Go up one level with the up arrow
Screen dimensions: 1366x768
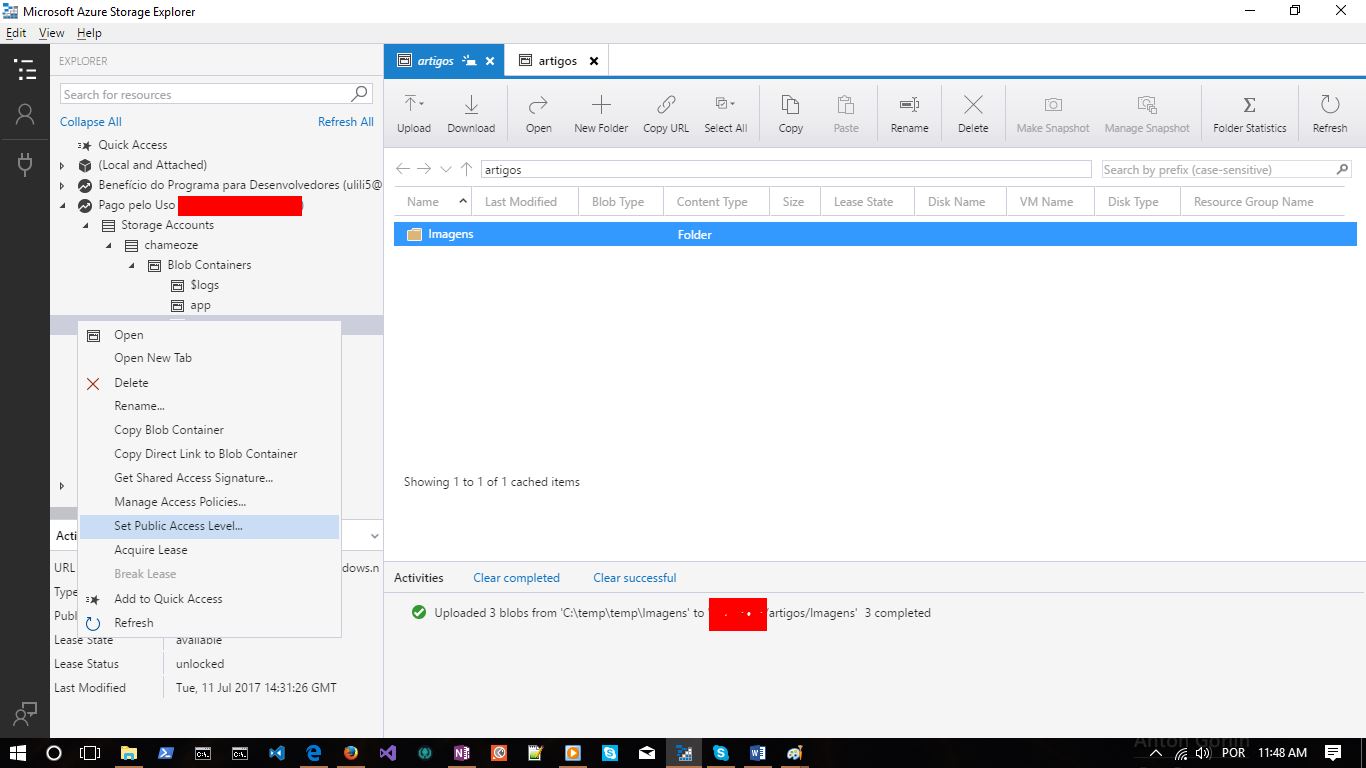pos(466,169)
